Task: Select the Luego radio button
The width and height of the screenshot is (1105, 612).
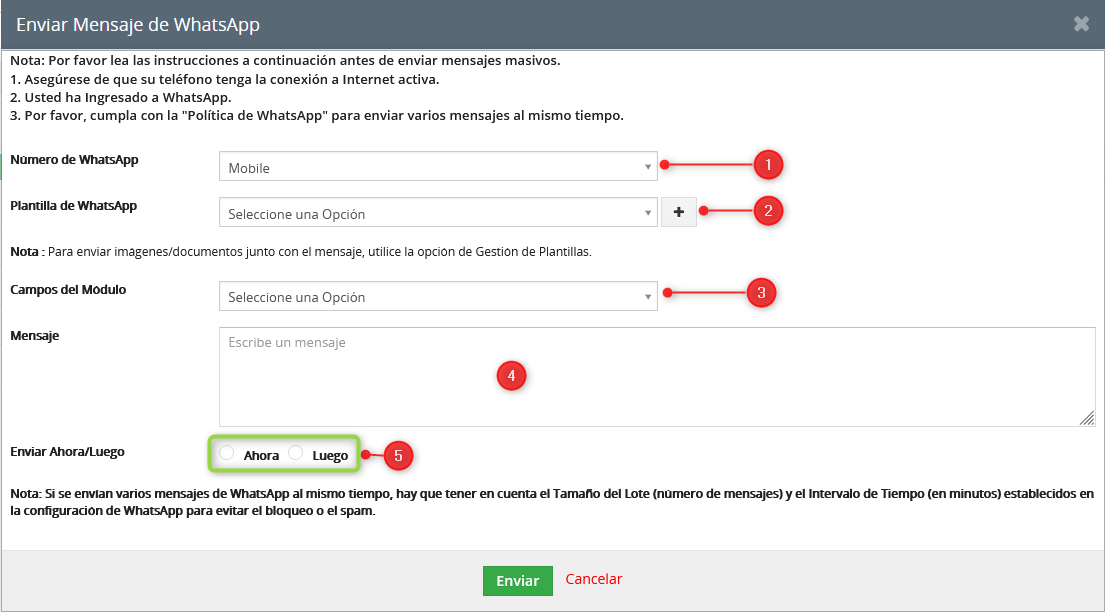Action: coord(295,453)
